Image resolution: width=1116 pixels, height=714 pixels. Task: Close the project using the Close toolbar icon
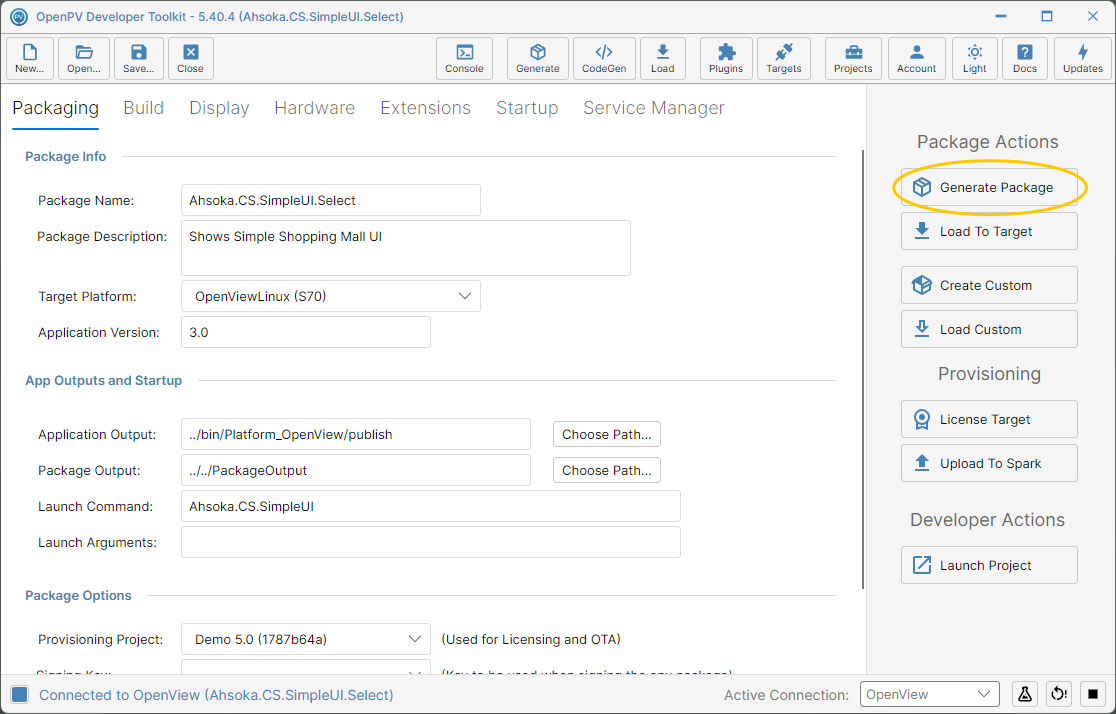191,58
